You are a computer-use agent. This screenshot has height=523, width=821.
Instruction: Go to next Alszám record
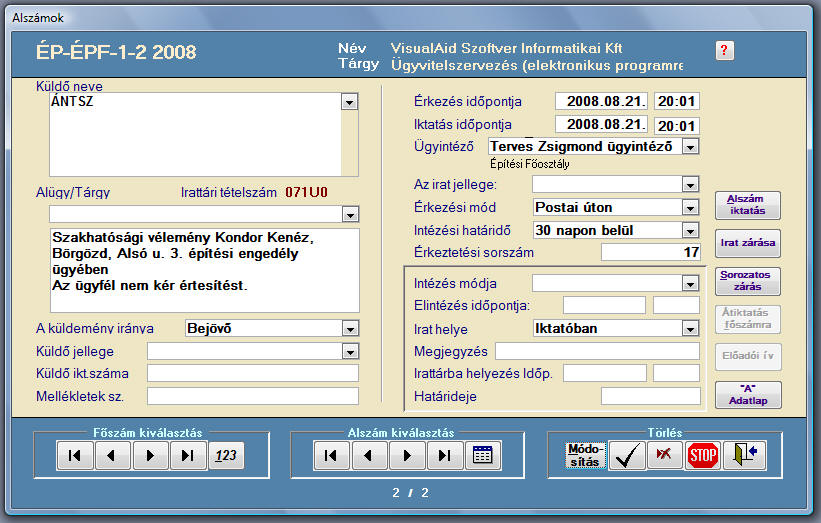(x=407, y=455)
